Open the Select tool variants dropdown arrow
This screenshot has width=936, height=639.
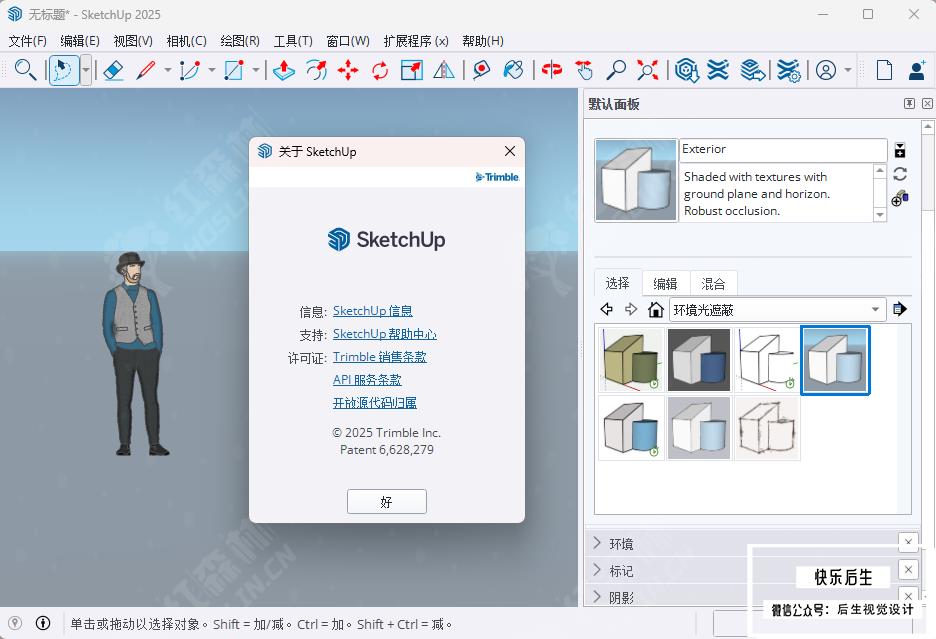pos(86,70)
